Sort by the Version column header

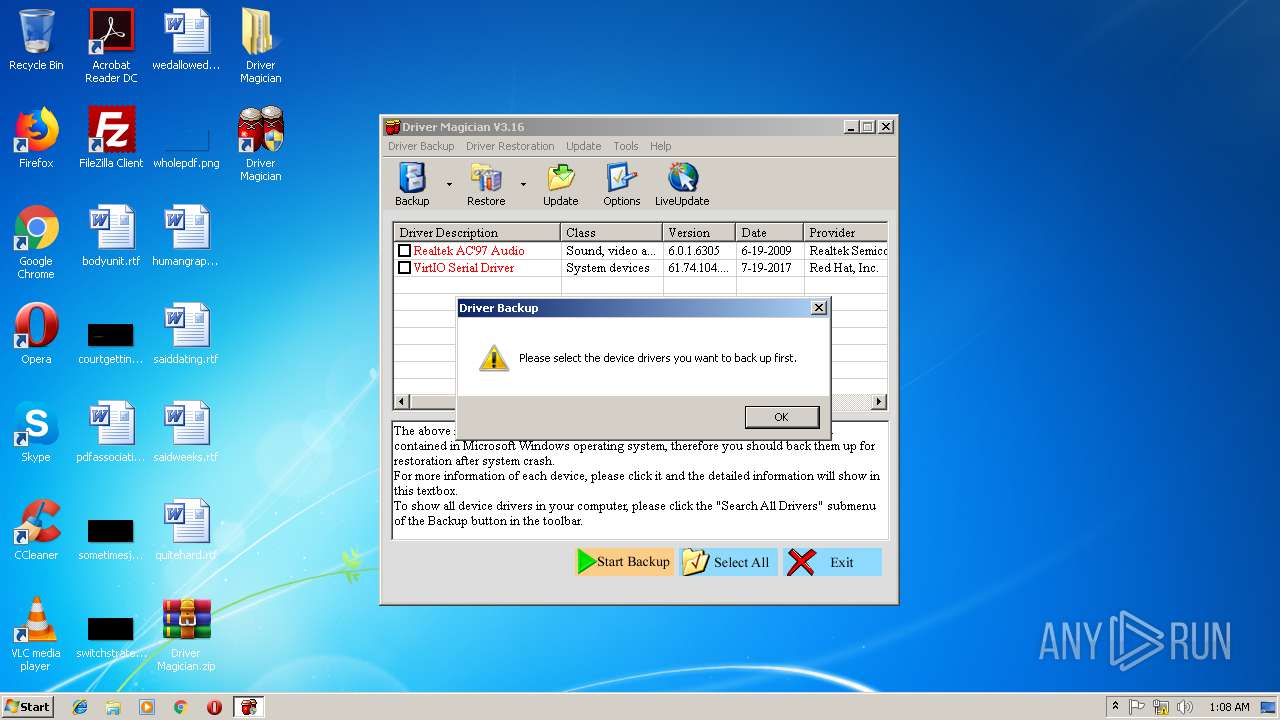(x=699, y=233)
